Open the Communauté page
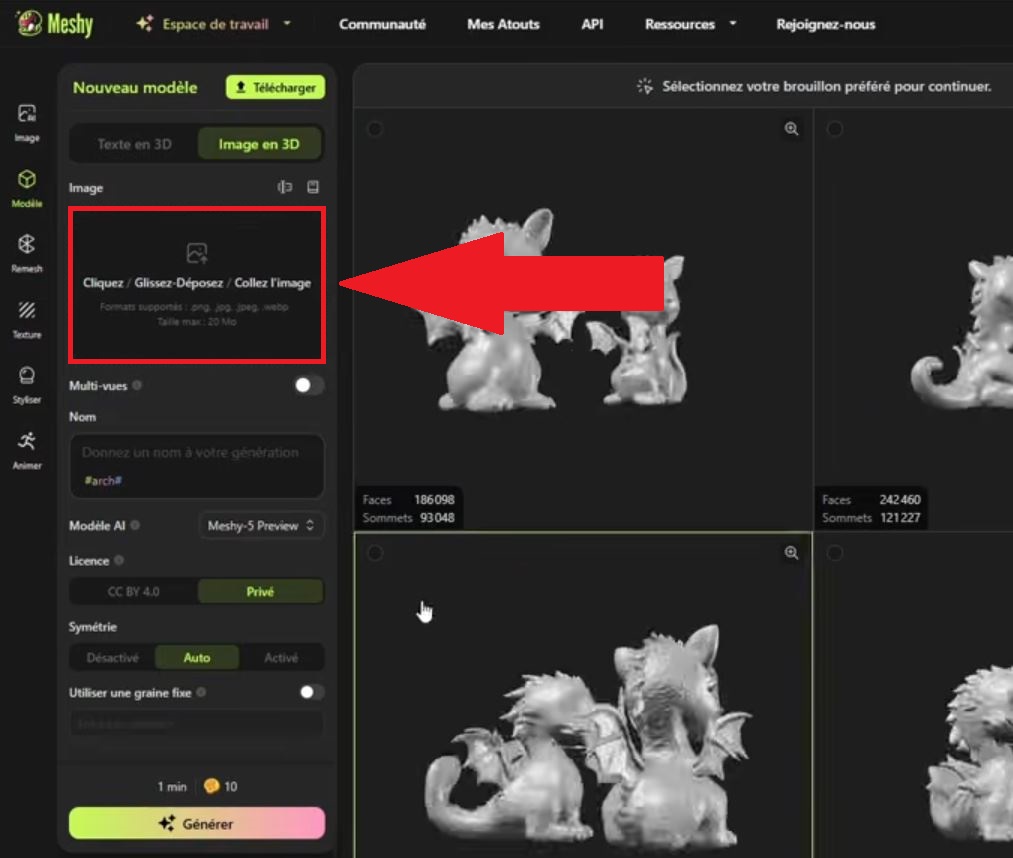Image resolution: width=1013 pixels, height=858 pixels. pos(382,25)
